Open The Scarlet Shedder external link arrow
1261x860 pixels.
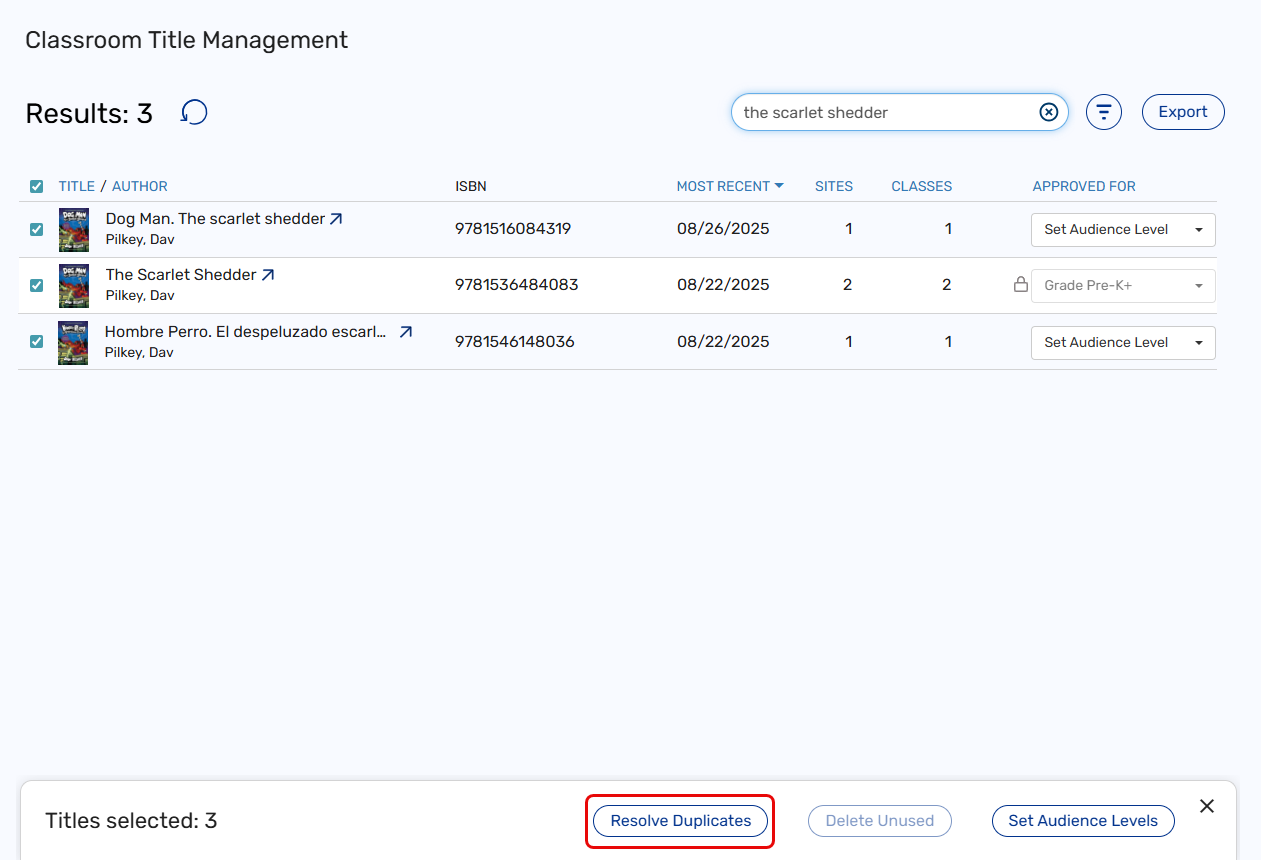pos(268,275)
